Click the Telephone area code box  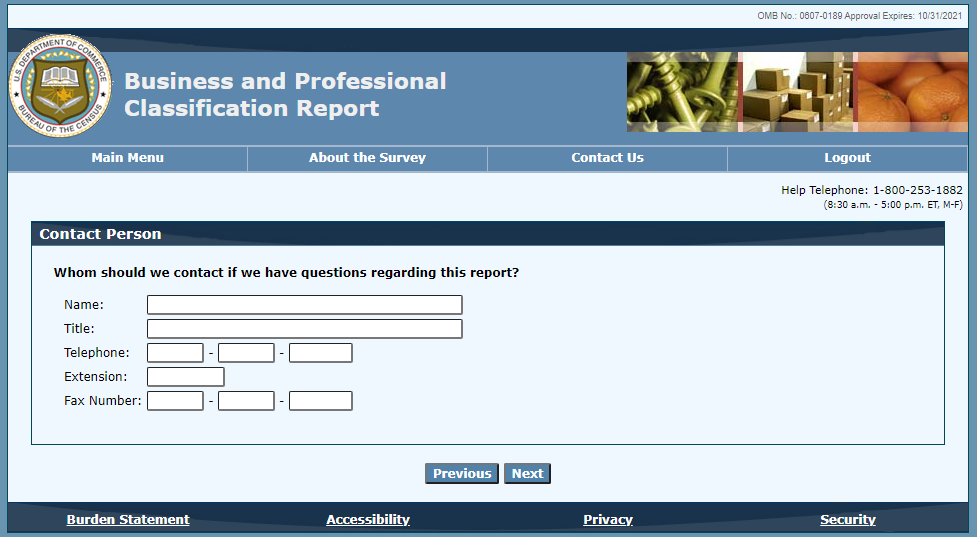[175, 353]
